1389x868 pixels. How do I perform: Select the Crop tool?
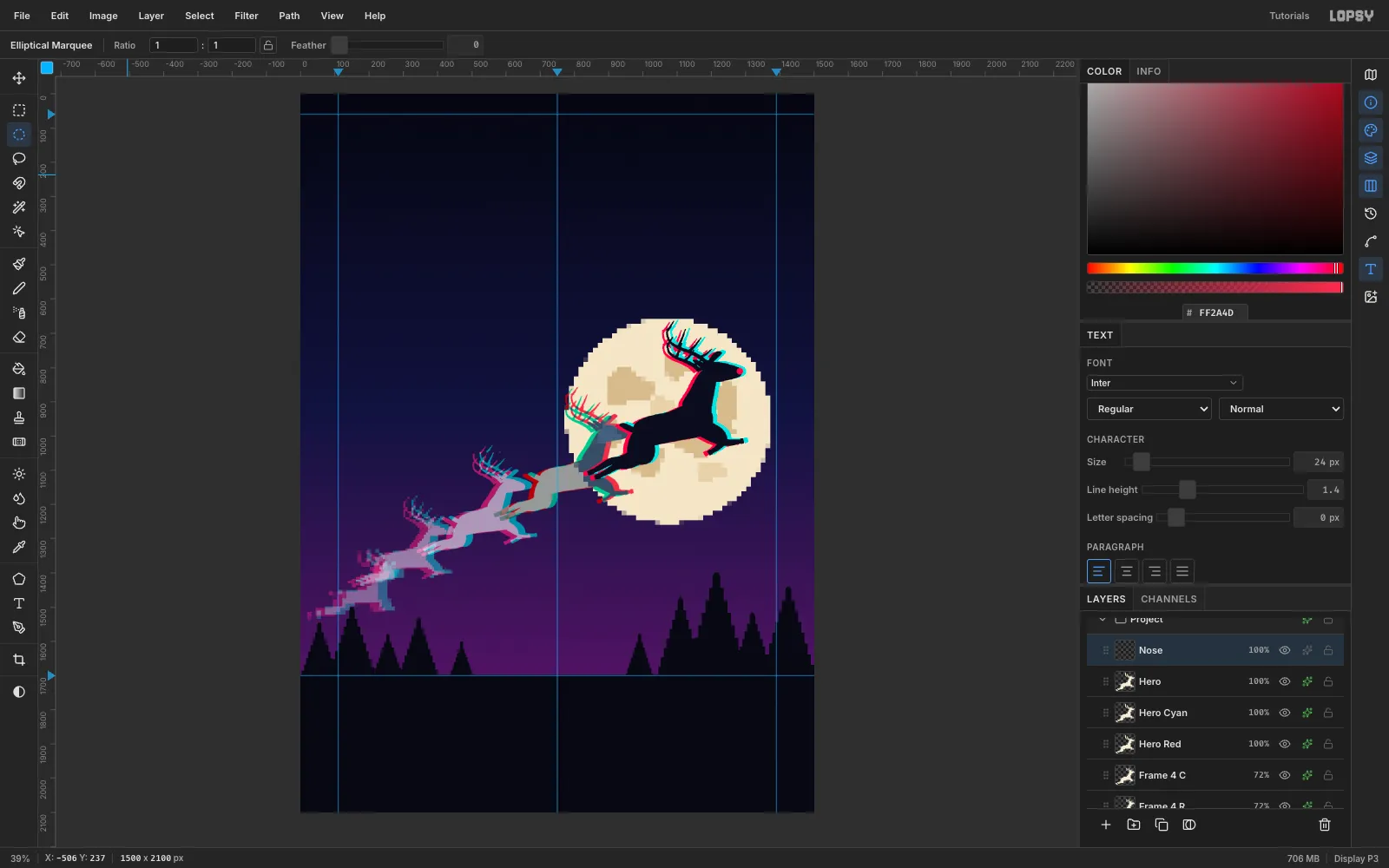[19, 660]
